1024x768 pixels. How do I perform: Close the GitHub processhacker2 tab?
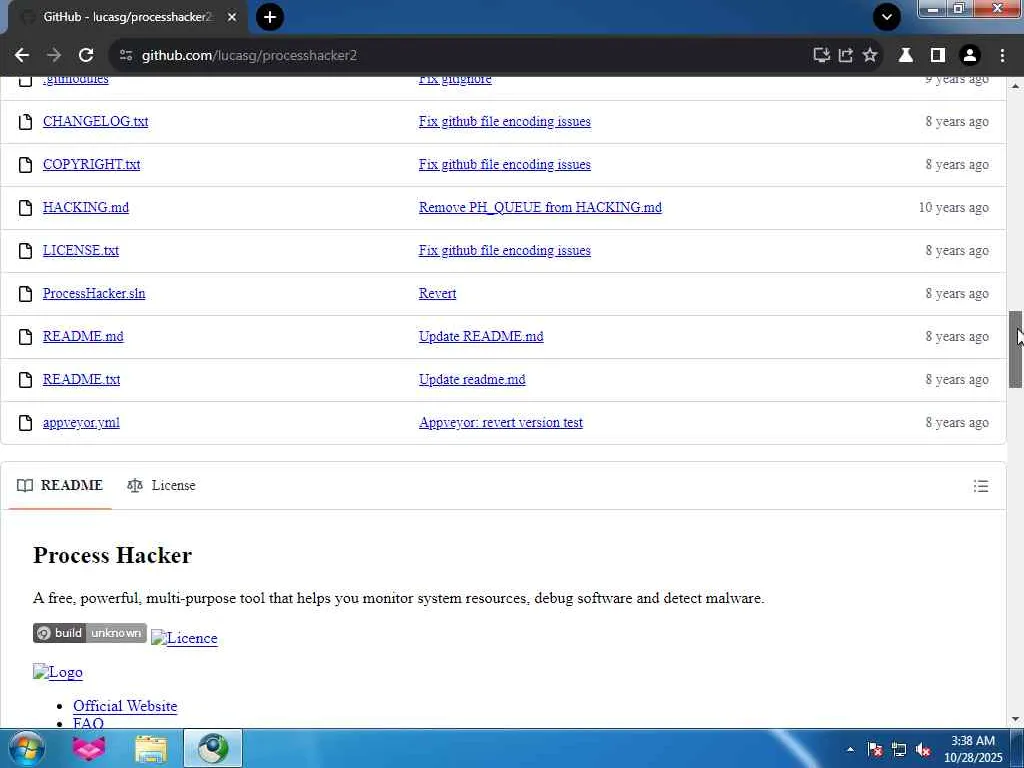coord(232,17)
